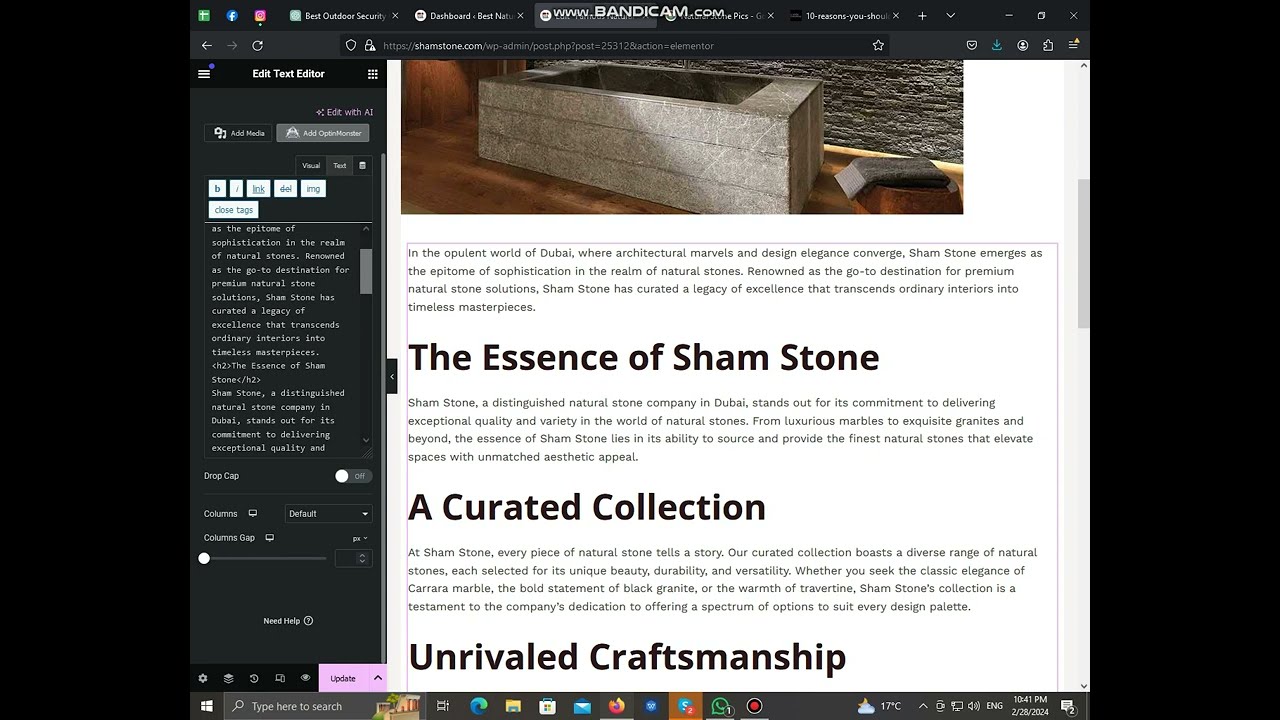The height and width of the screenshot is (720, 1280).
Task: Preview changes with the eye icon
Action: 305,678
